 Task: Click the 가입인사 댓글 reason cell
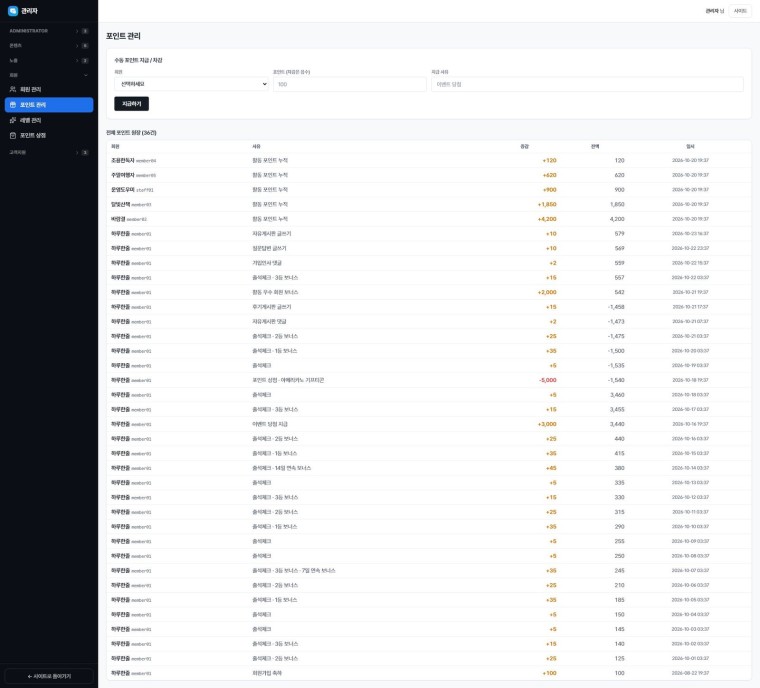[267, 263]
